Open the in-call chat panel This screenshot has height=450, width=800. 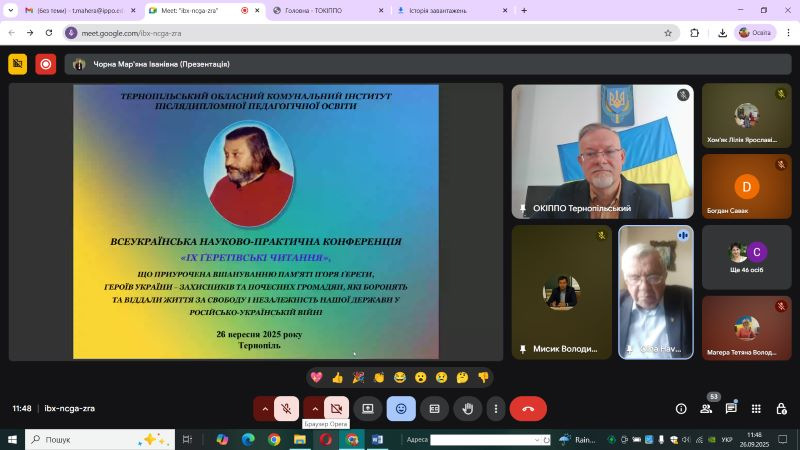(731, 408)
